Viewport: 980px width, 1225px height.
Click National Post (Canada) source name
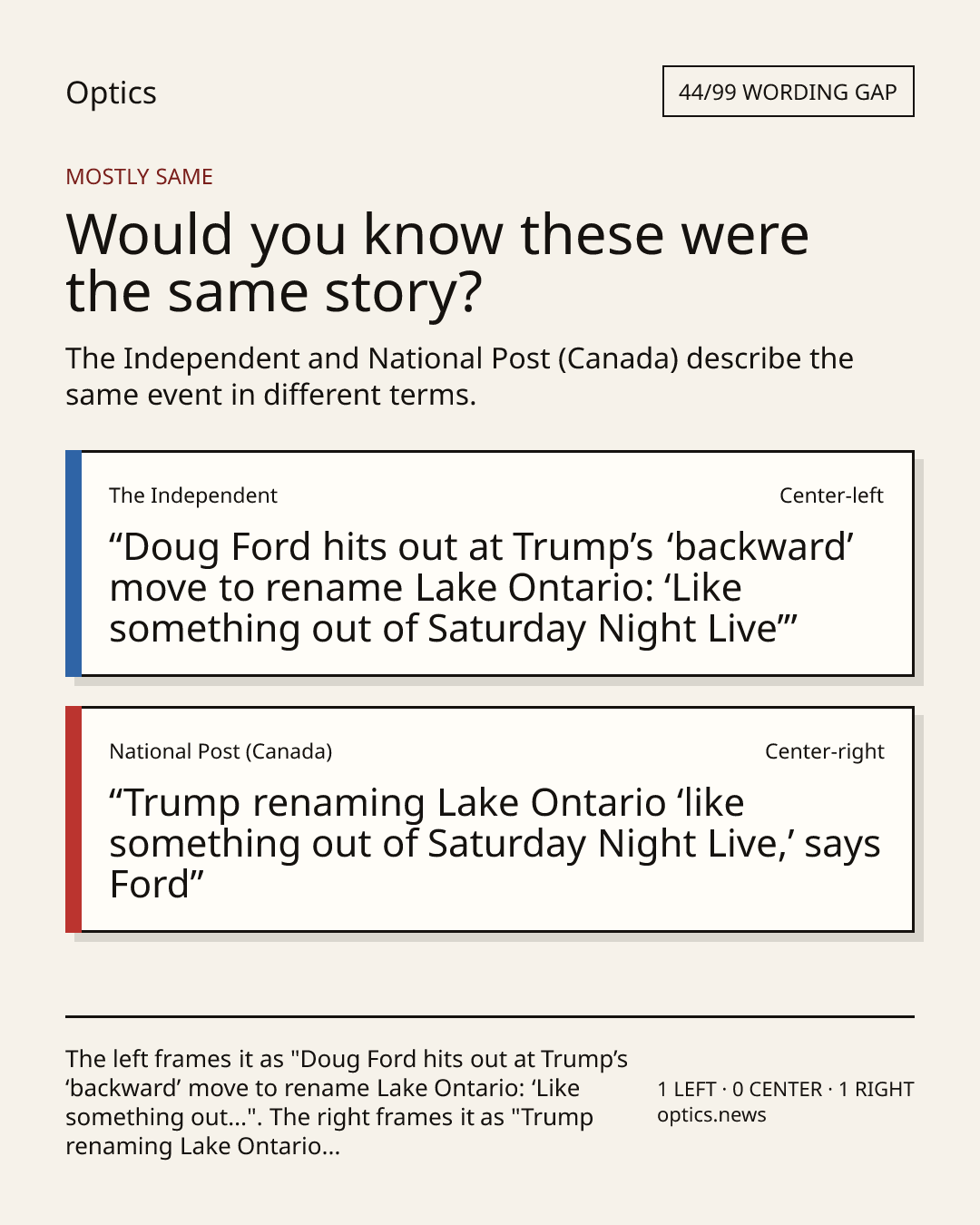tap(220, 751)
